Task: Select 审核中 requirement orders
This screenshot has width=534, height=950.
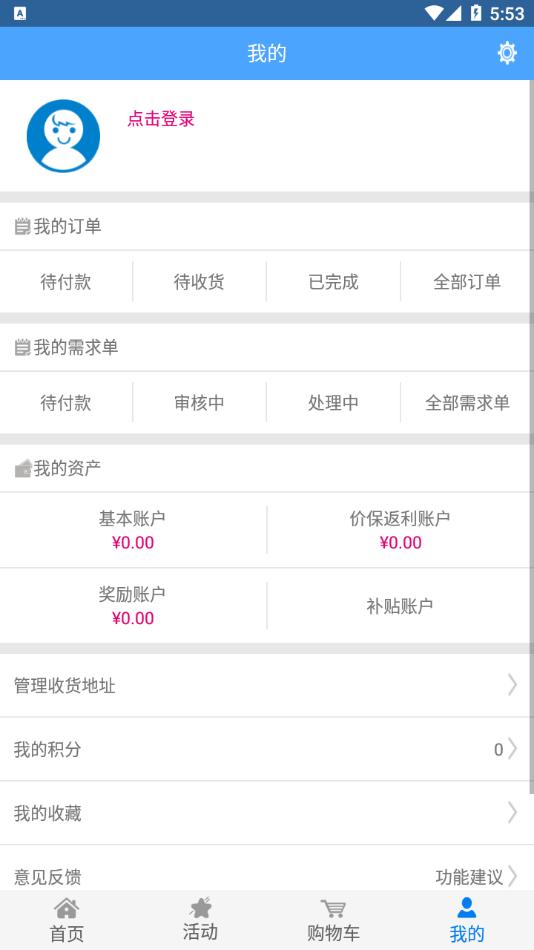Action: click(199, 403)
